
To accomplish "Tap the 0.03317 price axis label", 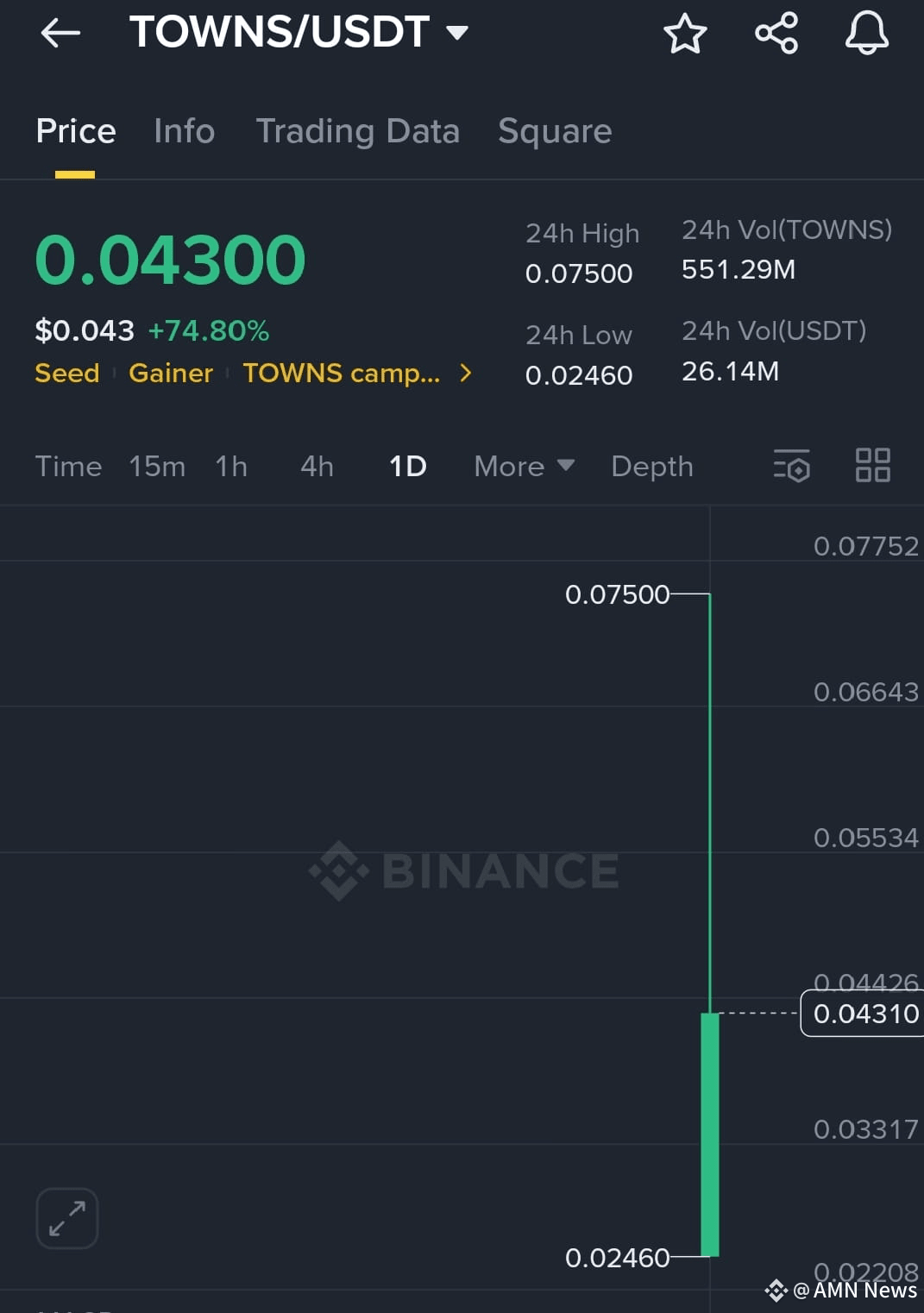I will point(866,1129).
